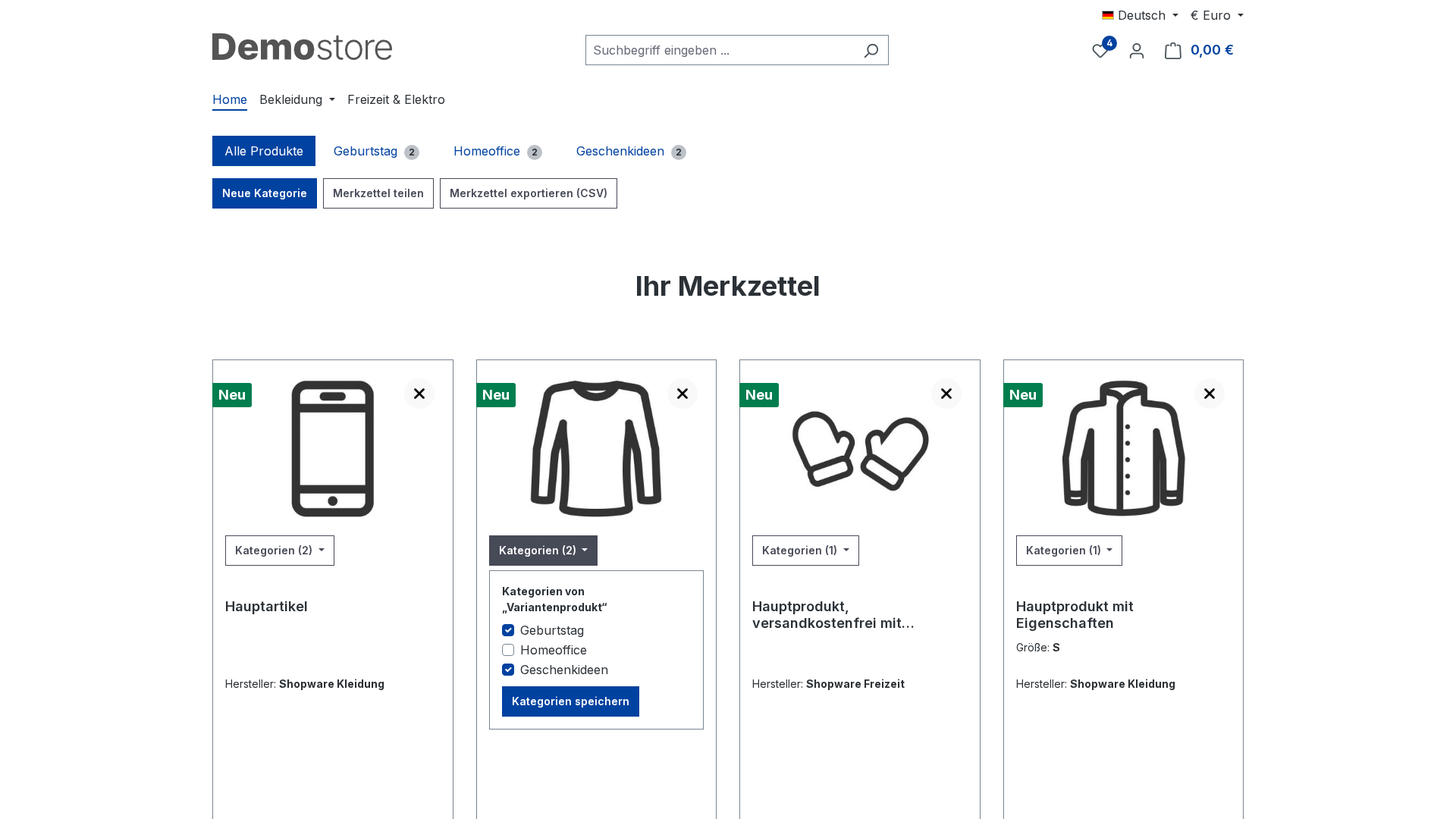This screenshot has width=1456, height=819.
Task: Open Hauptprodukt, versandkostenfrei mit... title
Action: click(x=833, y=615)
